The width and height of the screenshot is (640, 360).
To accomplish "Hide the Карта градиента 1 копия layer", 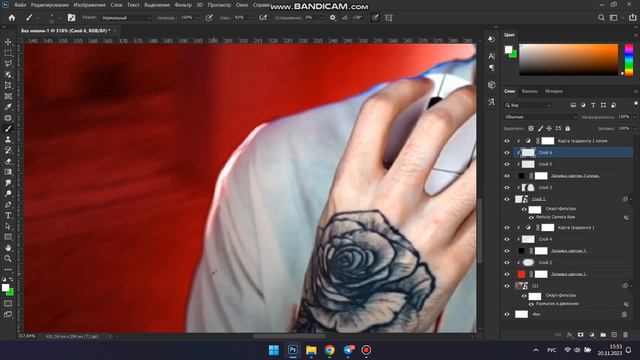I will [507, 141].
